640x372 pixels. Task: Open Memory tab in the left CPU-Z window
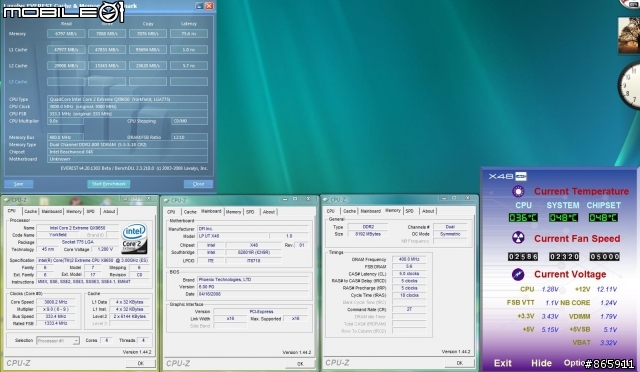tap(74, 211)
